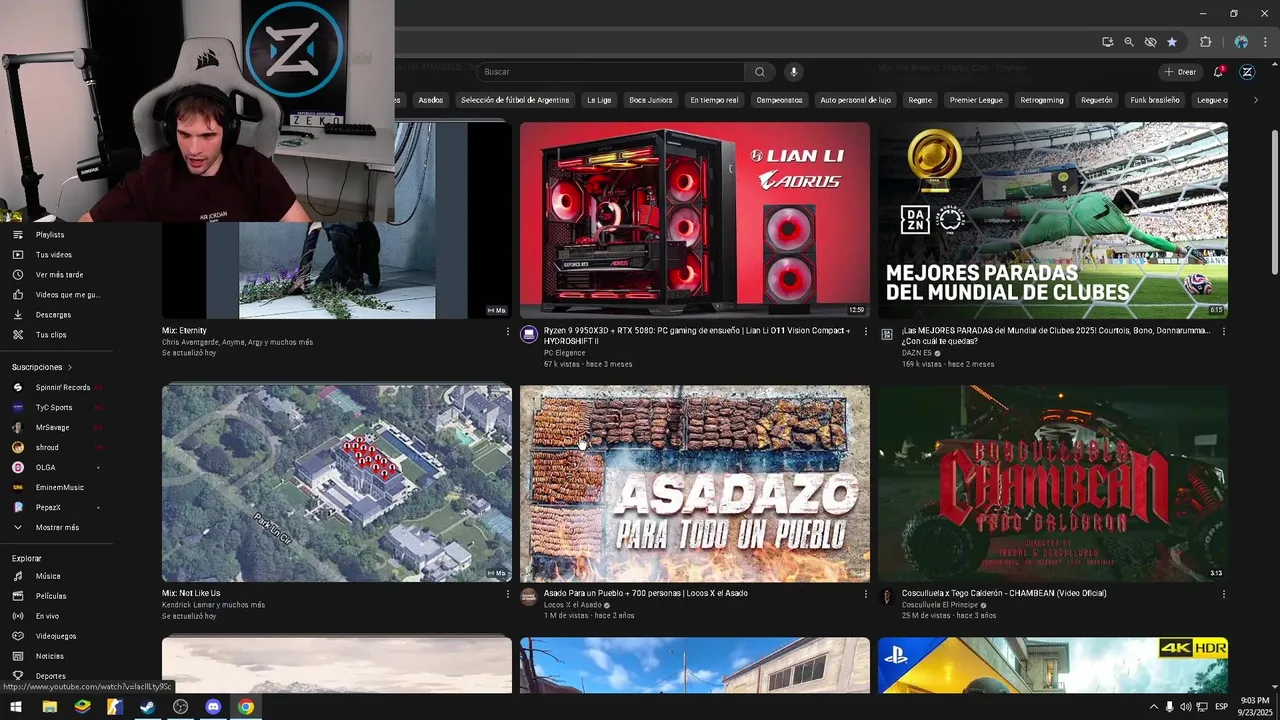
Task: Open the Chrome three-dot menu
Action: pos(1265,42)
